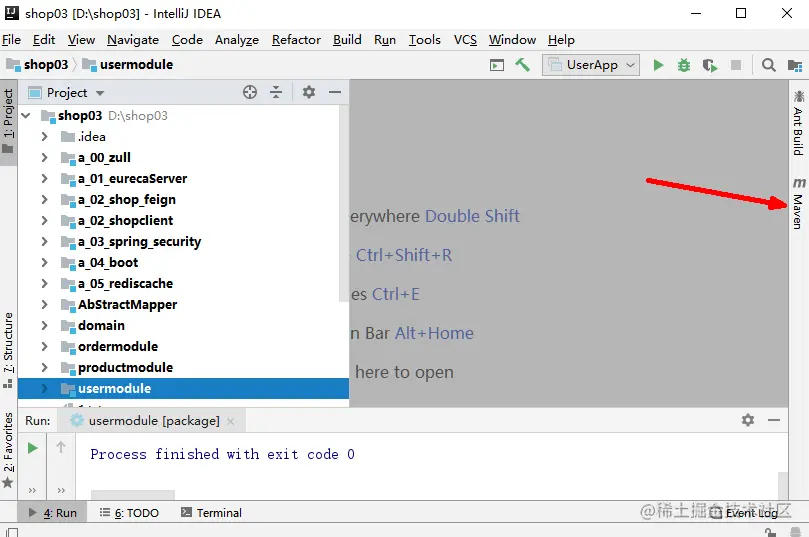This screenshot has height=537, width=809.
Task: Build project with the hammer icon
Action: [x=522, y=65]
